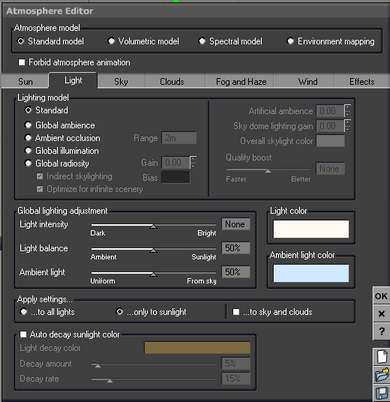Click the Decay rate percent field

point(236,379)
